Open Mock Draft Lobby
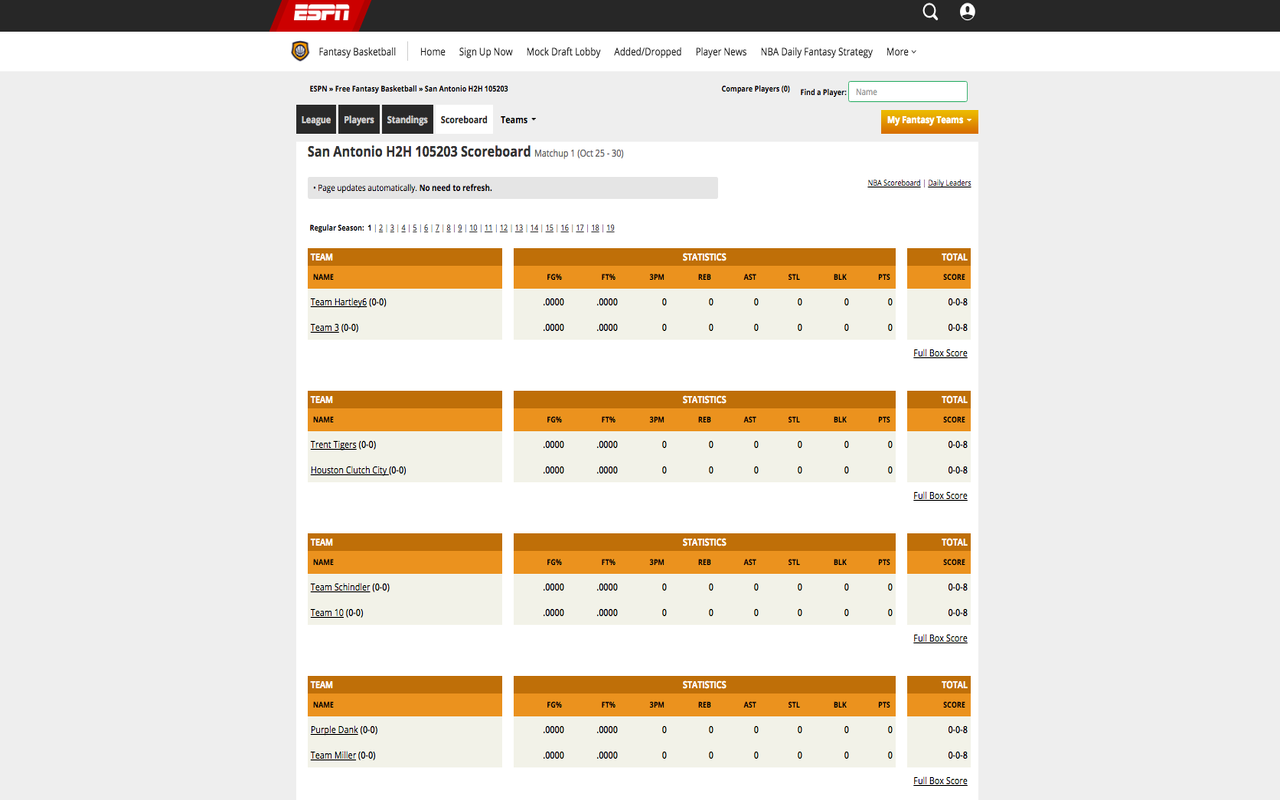Screen dimensions: 1280x800 [563, 52]
